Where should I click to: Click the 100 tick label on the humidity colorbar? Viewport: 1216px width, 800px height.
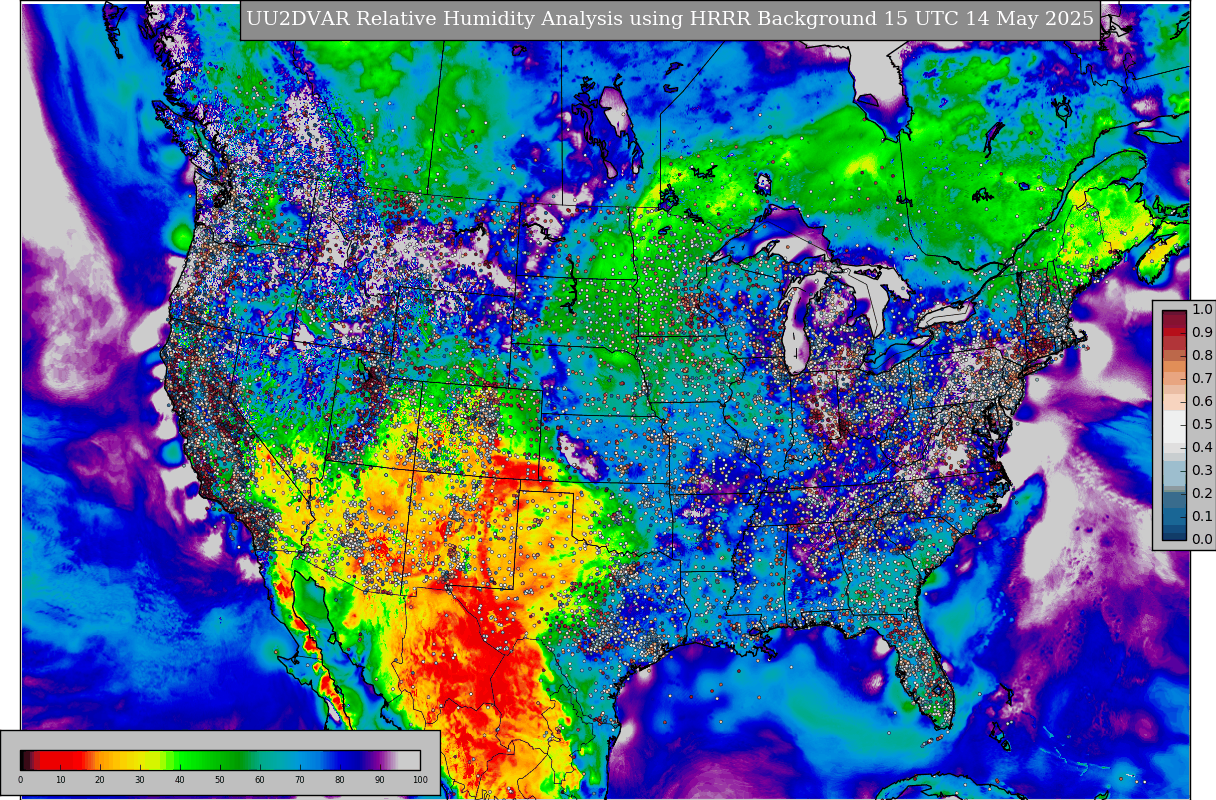tap(420, 779)
